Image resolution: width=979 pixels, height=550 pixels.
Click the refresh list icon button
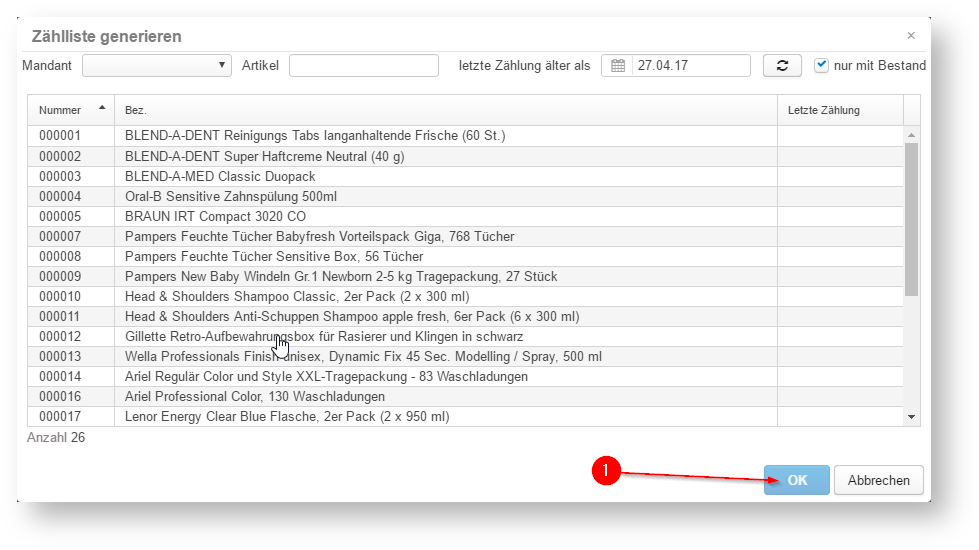click(782, 66)
